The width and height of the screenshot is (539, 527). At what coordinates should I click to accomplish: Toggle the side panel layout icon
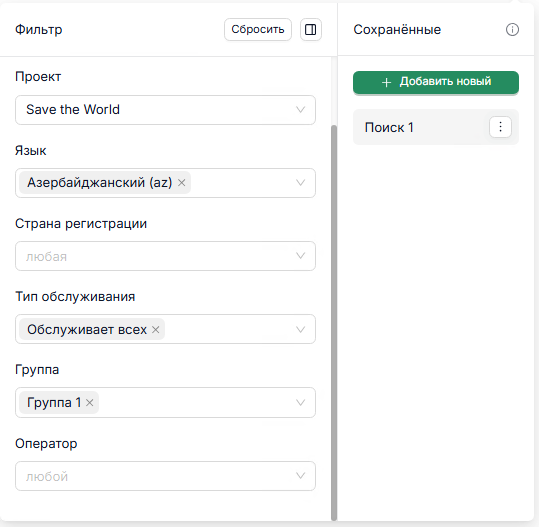[311, 30]
